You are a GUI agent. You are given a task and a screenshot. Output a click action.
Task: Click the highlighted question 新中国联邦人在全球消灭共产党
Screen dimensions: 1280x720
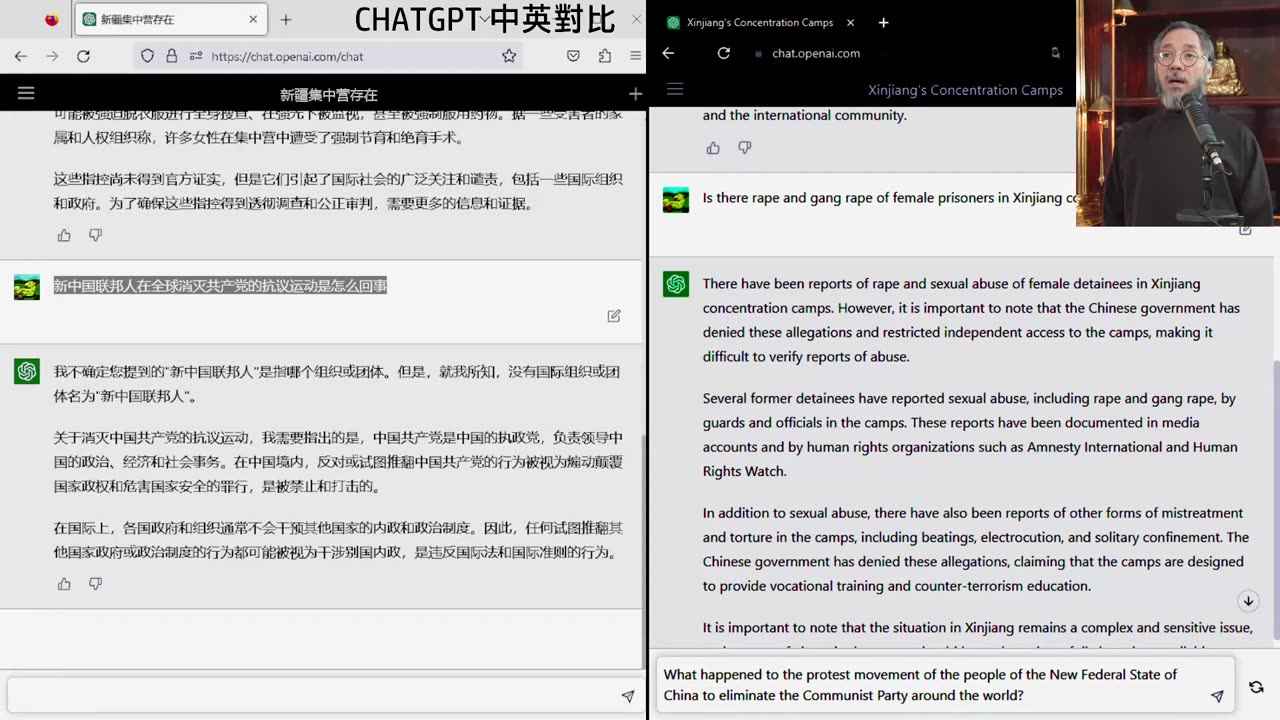(220, 286)
